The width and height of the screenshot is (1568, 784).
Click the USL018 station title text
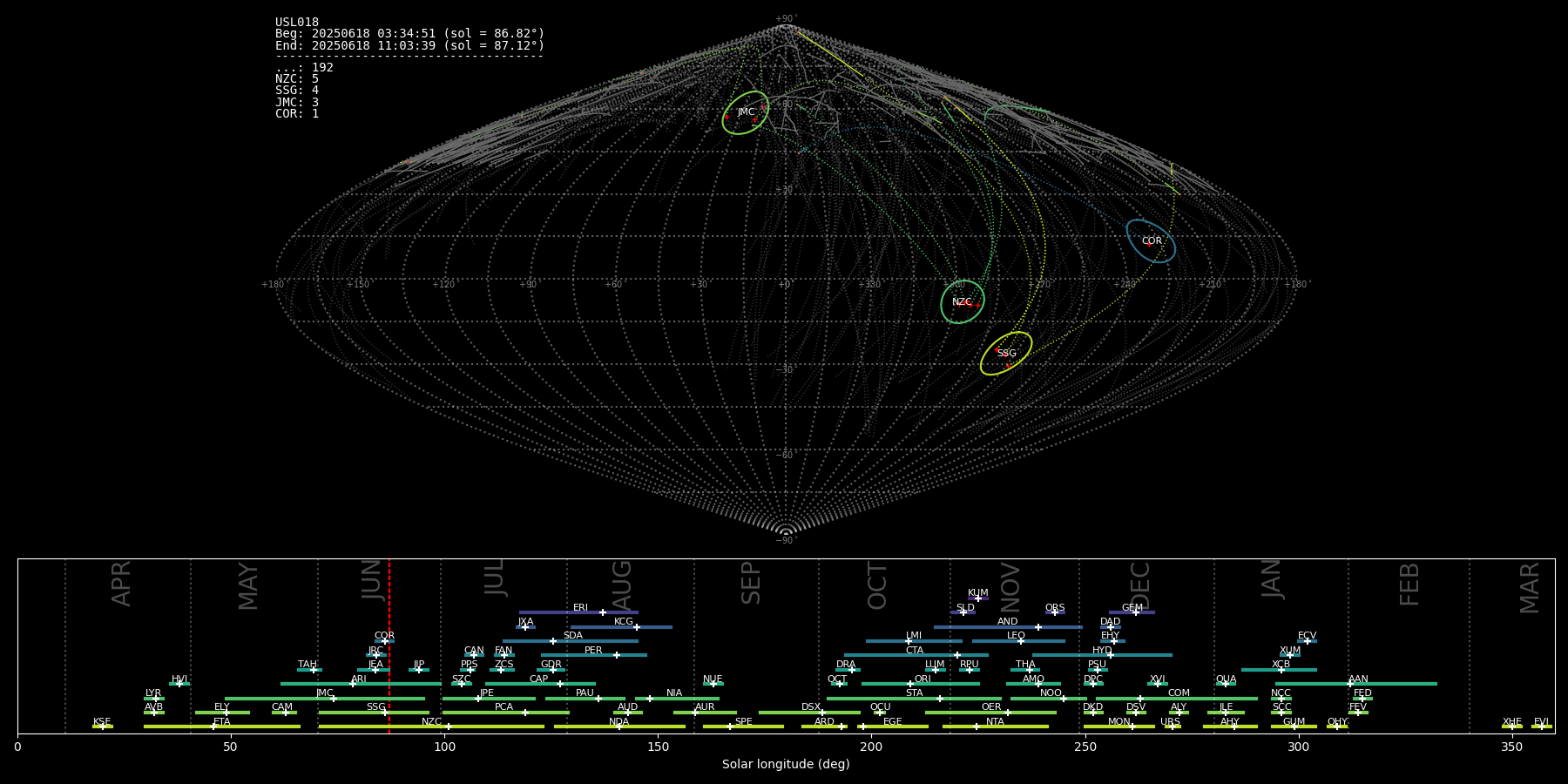point(297,23)
